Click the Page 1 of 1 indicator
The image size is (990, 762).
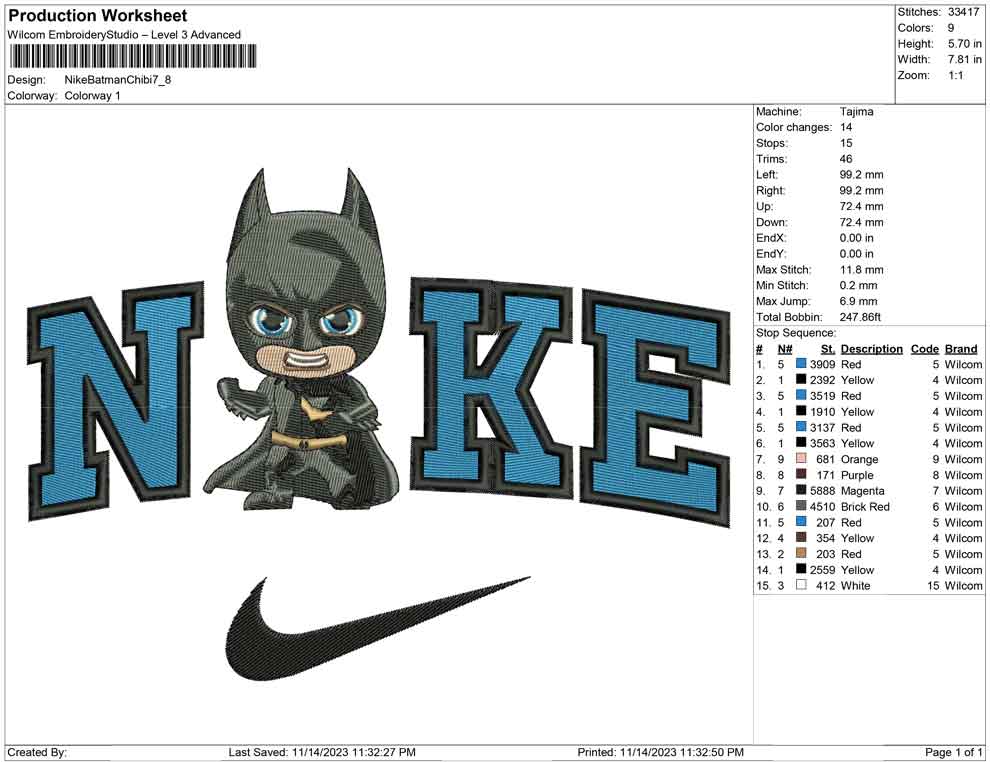pyautogui.click(x=953, y=752)
